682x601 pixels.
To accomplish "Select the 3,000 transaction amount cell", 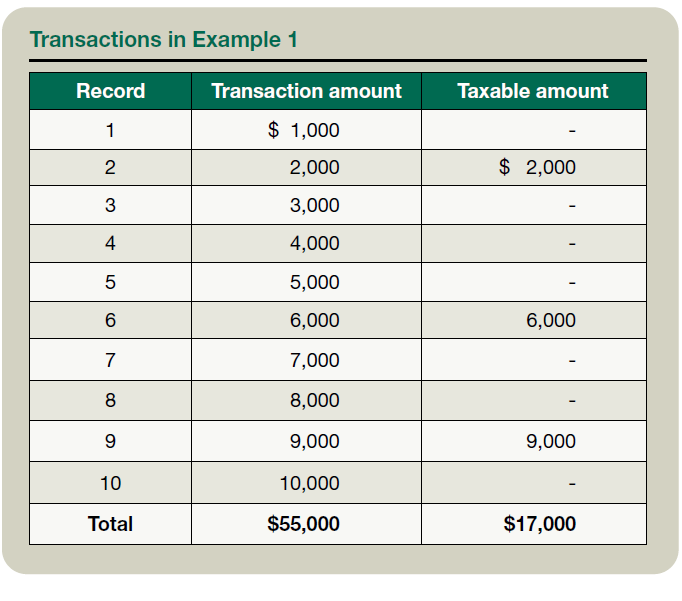I will click(314, 206).
